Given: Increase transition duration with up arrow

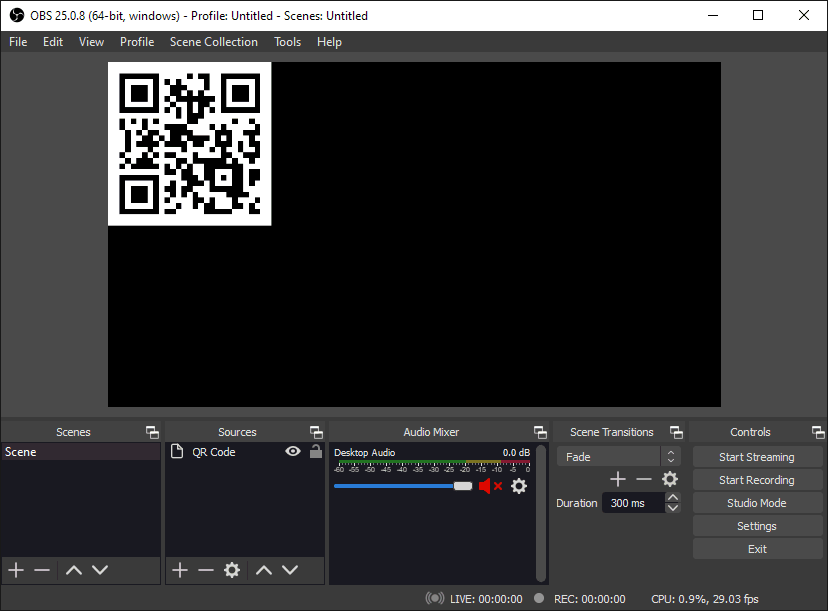Looking at the screenshot, I should tap(672, 497).
